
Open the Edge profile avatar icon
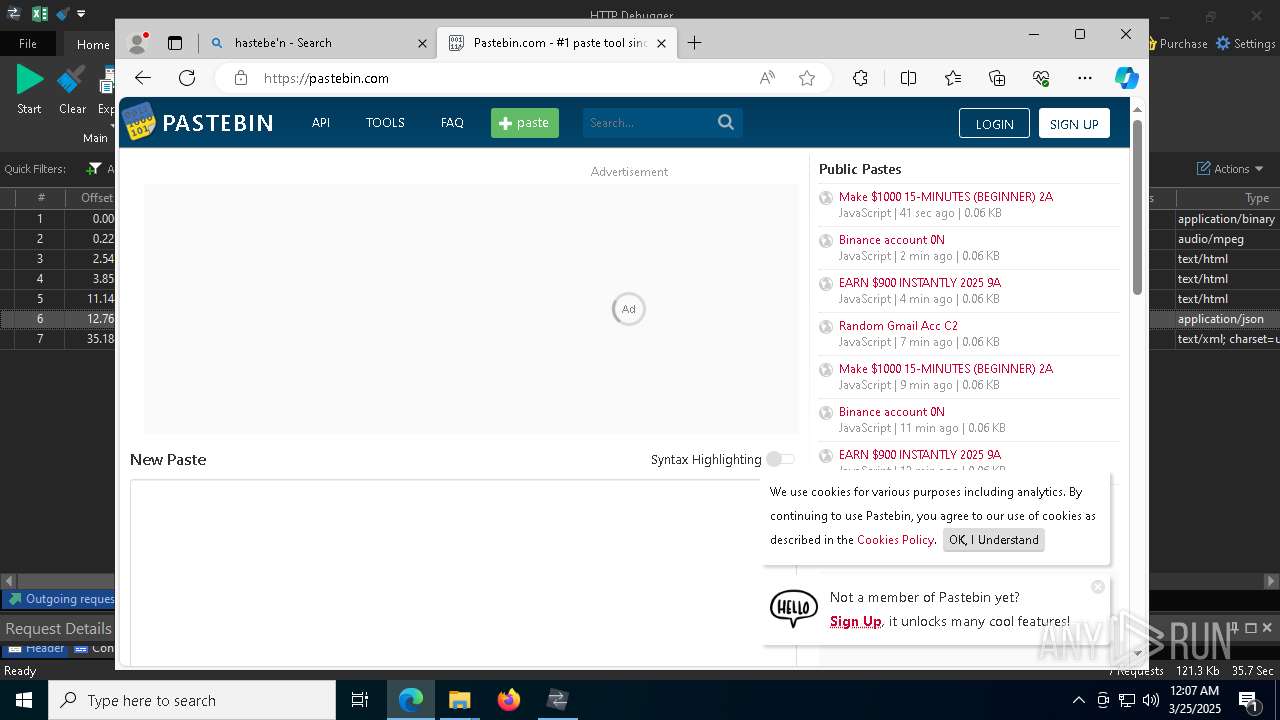pyautogui.click(x=138, y=43)
